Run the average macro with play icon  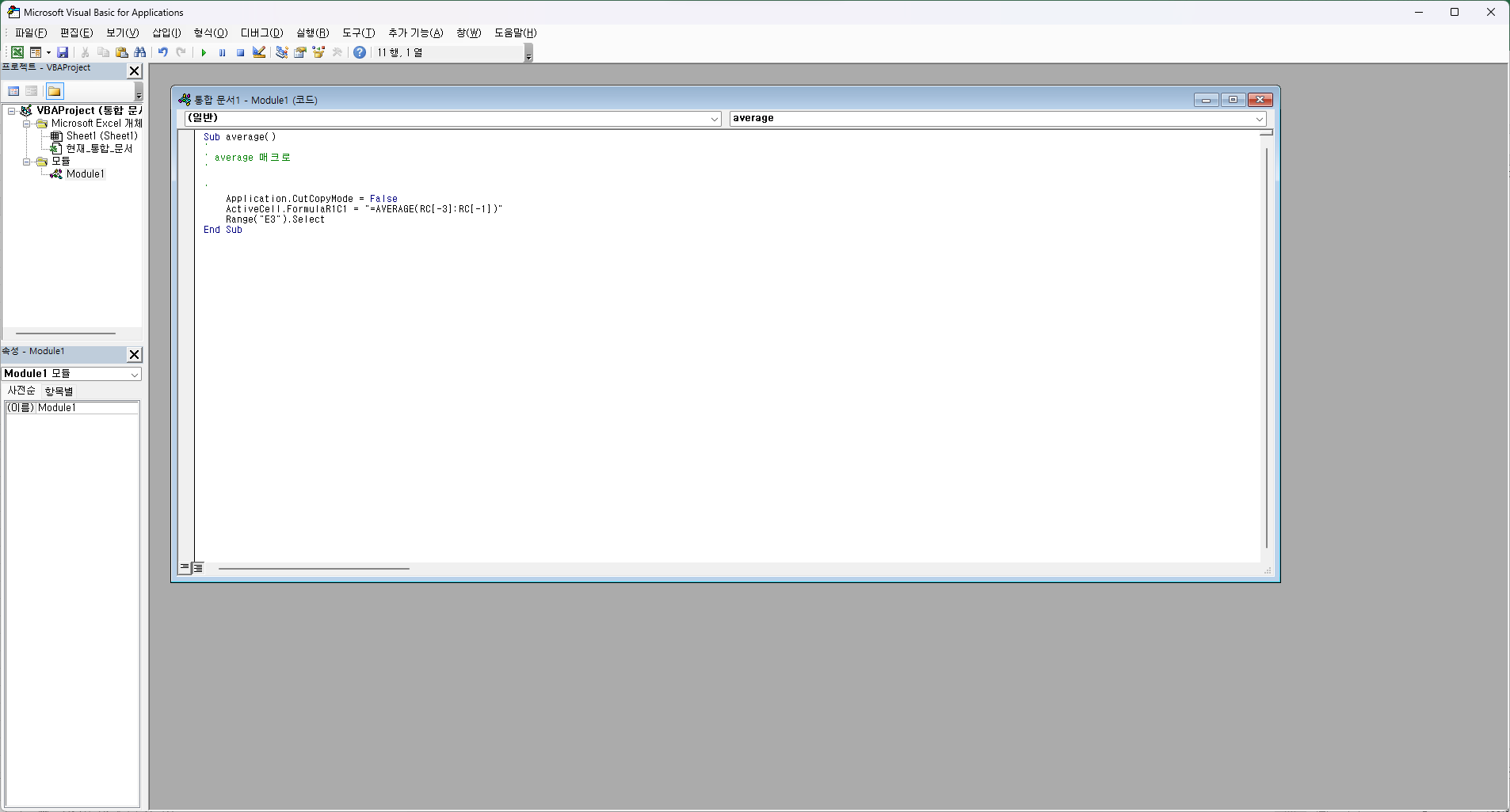[204, 52]
